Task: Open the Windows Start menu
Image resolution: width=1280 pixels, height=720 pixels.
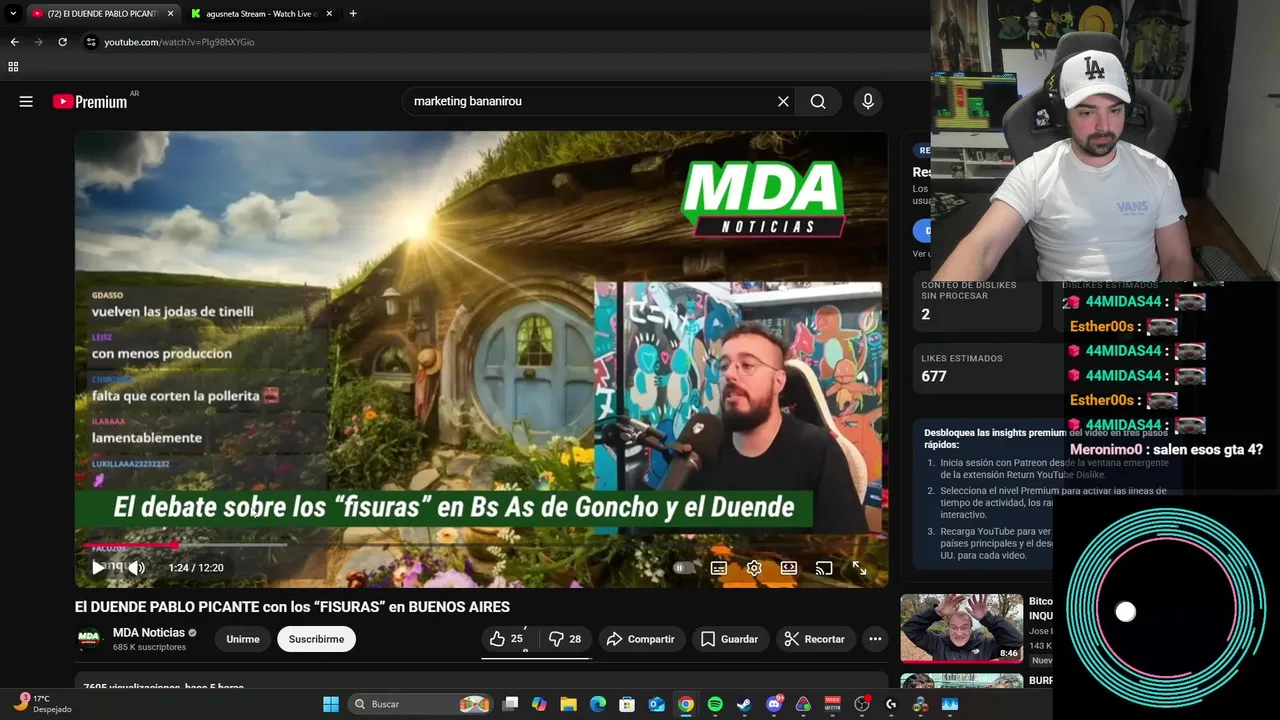Action: [331, 704]
